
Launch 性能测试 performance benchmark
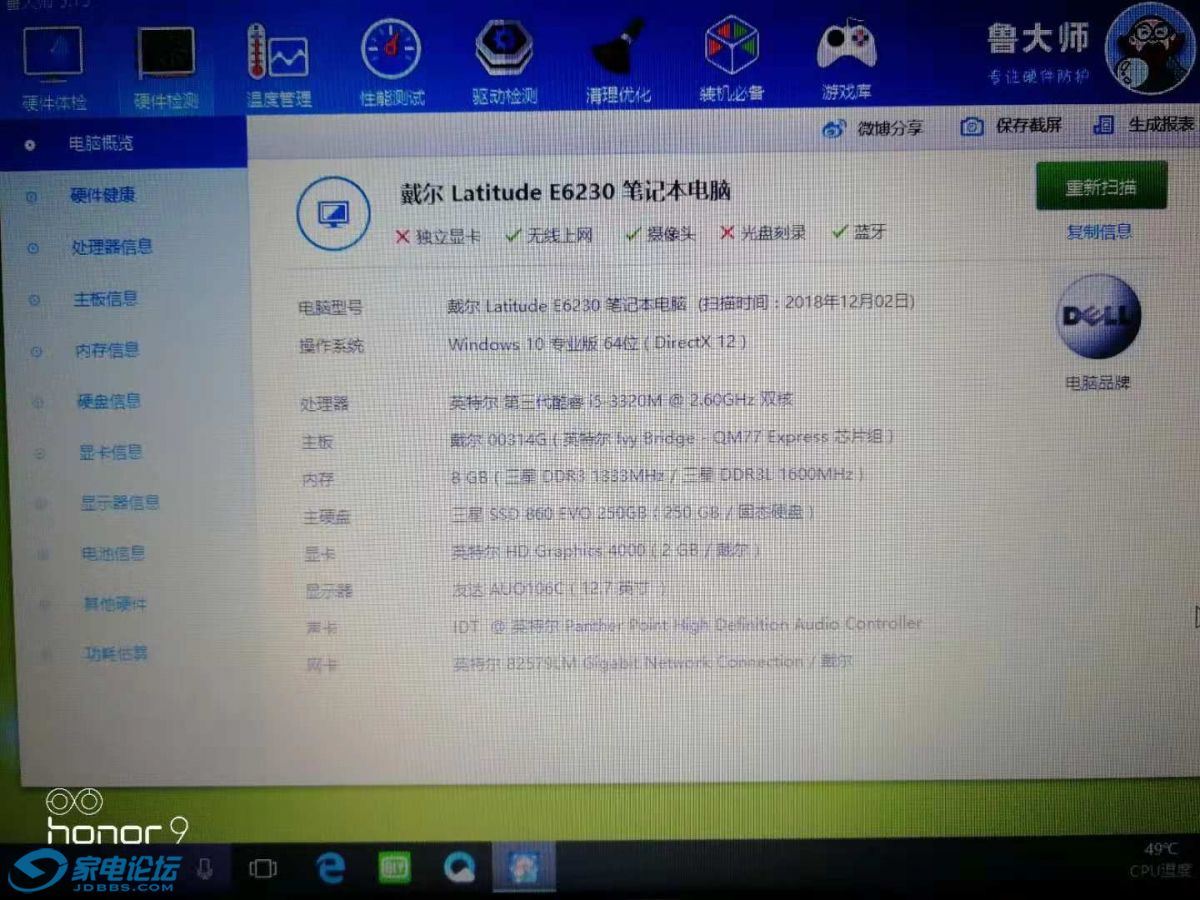click(392, 63)
